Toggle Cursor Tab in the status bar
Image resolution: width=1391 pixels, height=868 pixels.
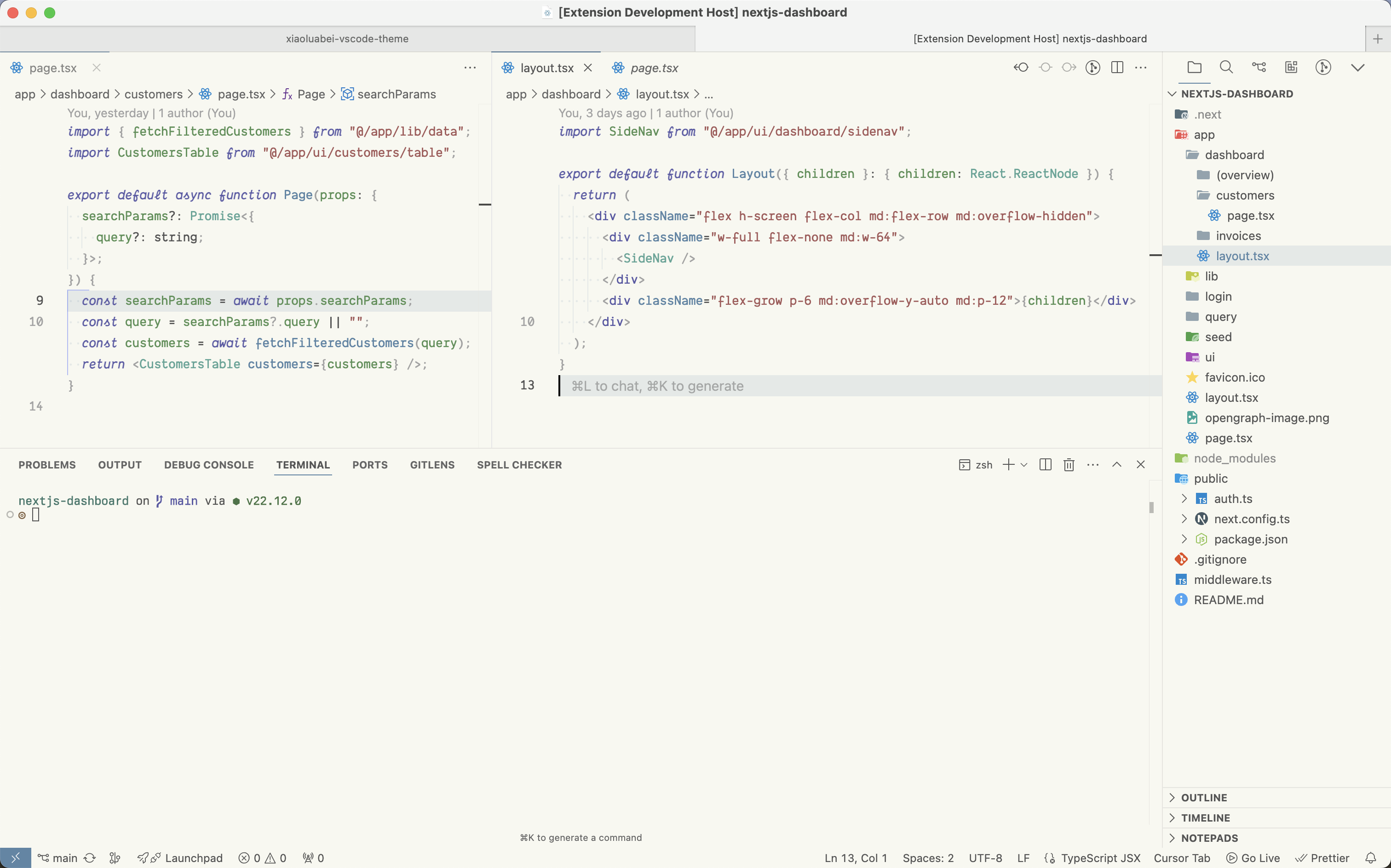click(1181, 858)
